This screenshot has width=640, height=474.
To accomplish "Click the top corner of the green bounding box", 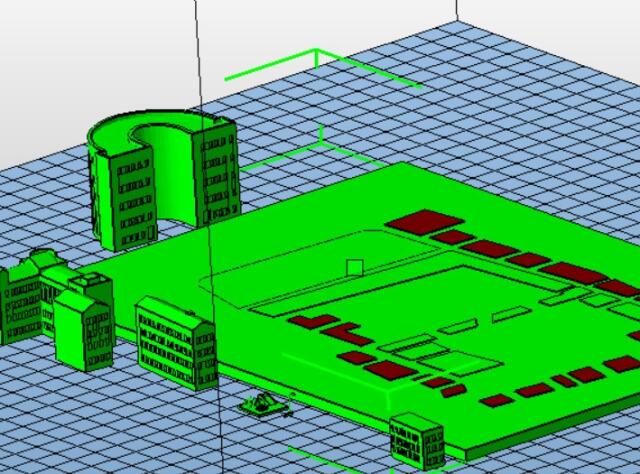I will [x=318, y=50].
